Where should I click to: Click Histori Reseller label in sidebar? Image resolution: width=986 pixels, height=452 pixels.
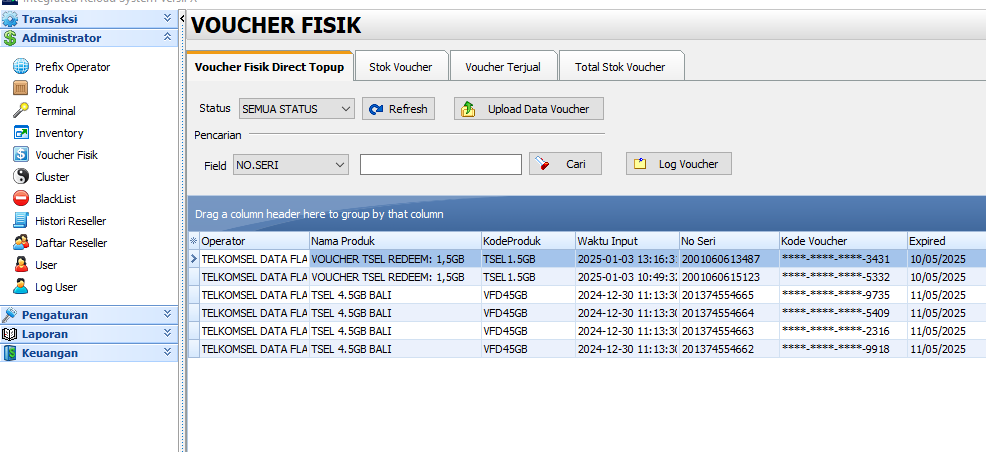(70, 221)
